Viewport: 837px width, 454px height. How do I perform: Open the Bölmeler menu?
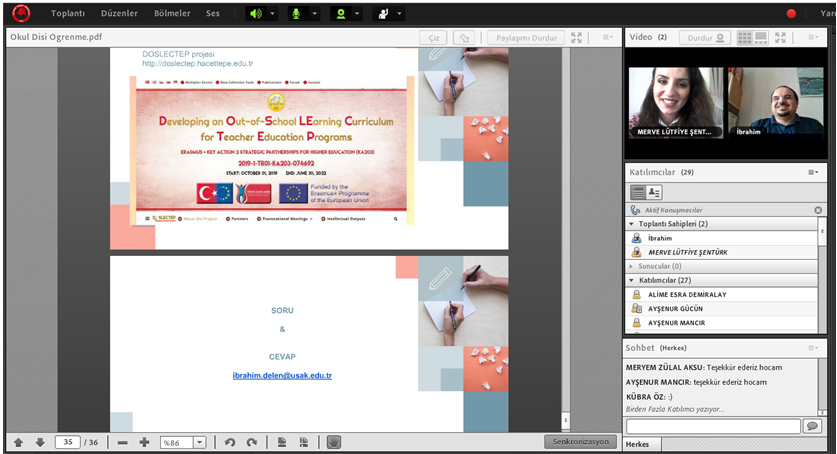[172, 14]
